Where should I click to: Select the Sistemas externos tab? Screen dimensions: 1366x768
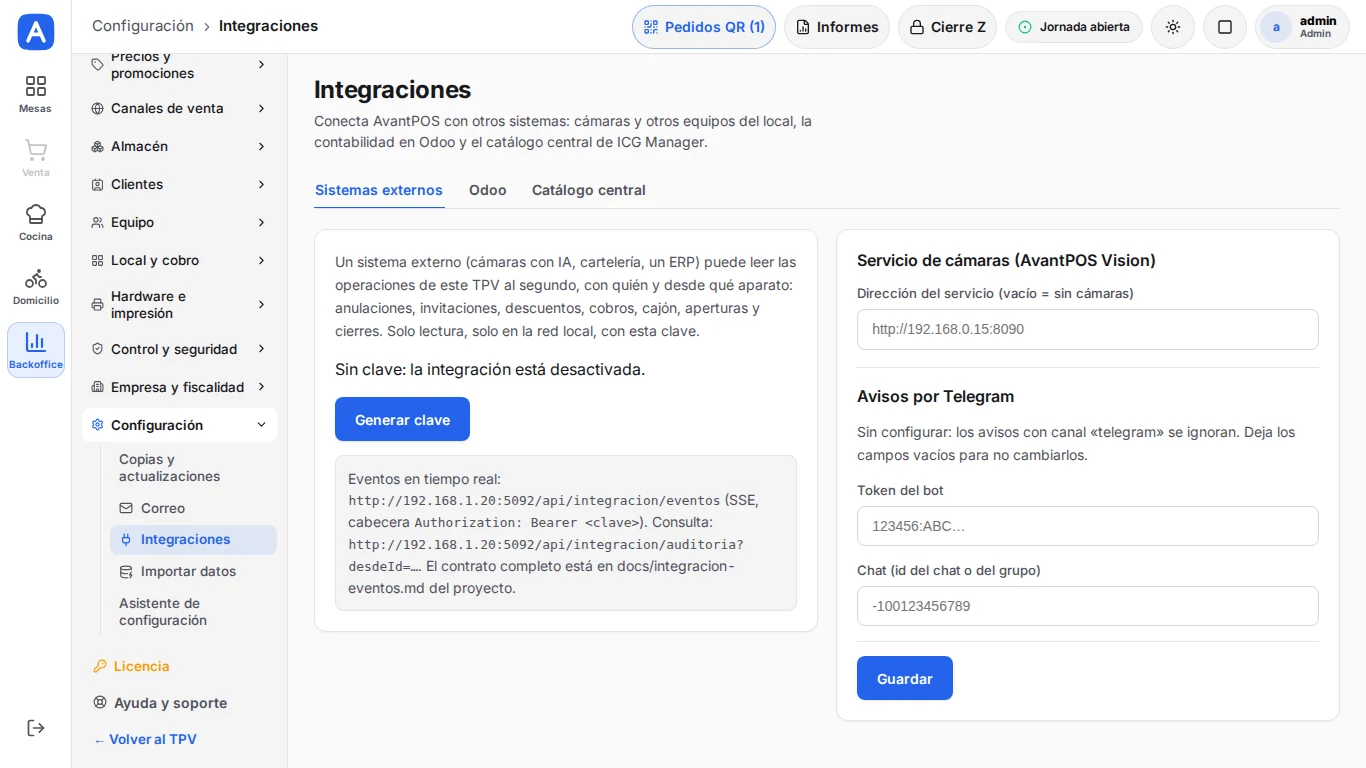point(379,190)
